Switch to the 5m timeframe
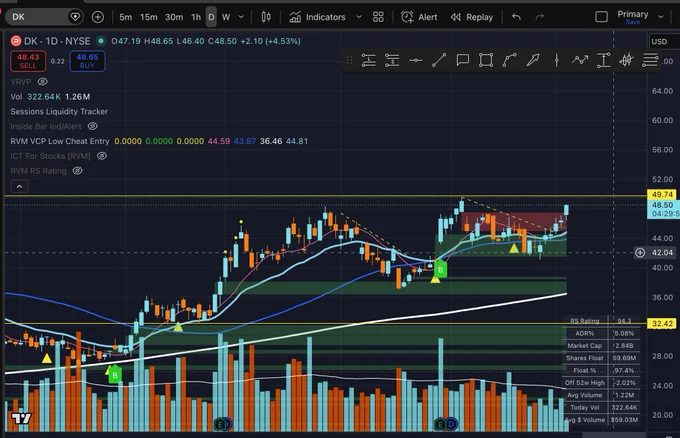Image resolution: width=680 pixels, height=438 pixels. coord(125,17)
